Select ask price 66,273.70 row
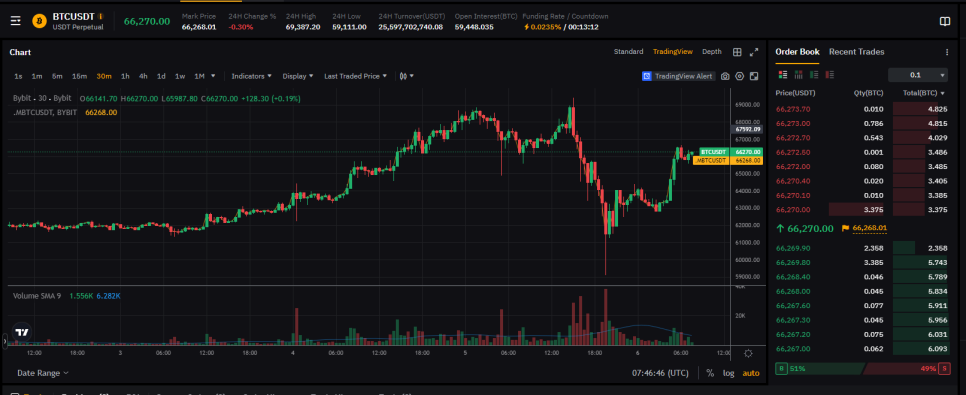The height and width of the screenshot is (395, 966). click(861, 109)
